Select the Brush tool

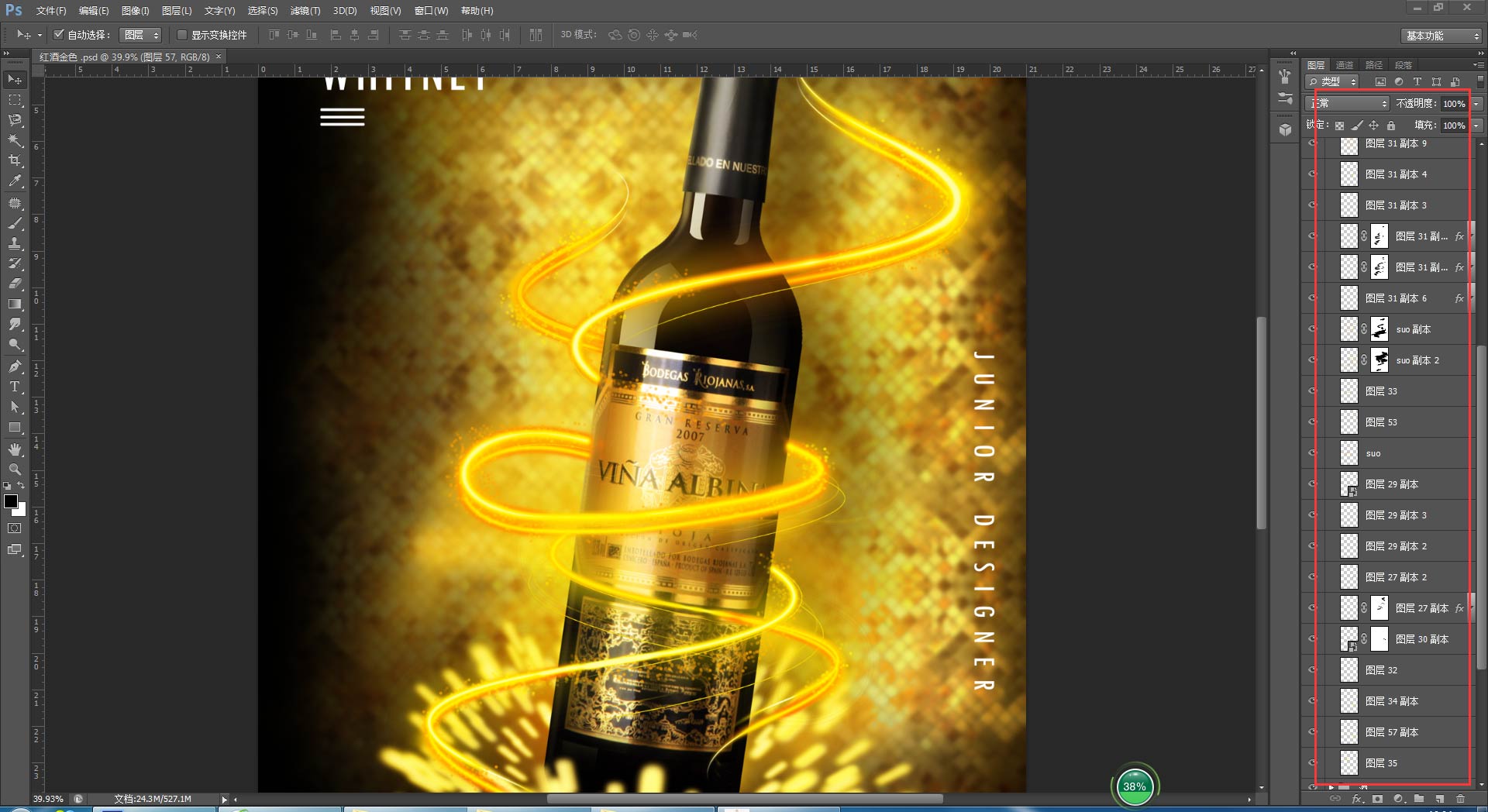15,223
